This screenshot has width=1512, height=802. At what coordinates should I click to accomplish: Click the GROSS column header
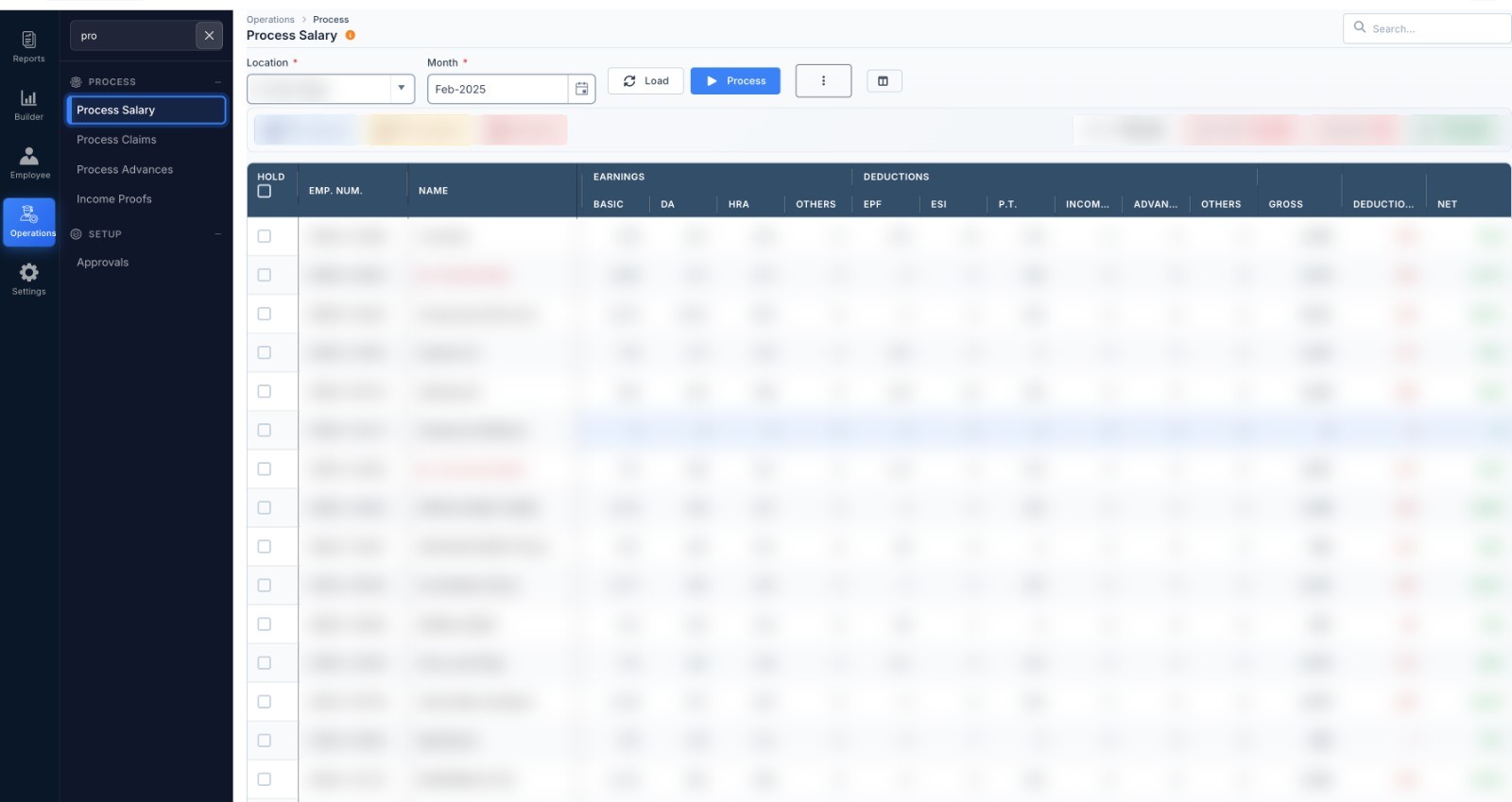click(1286, 204)
